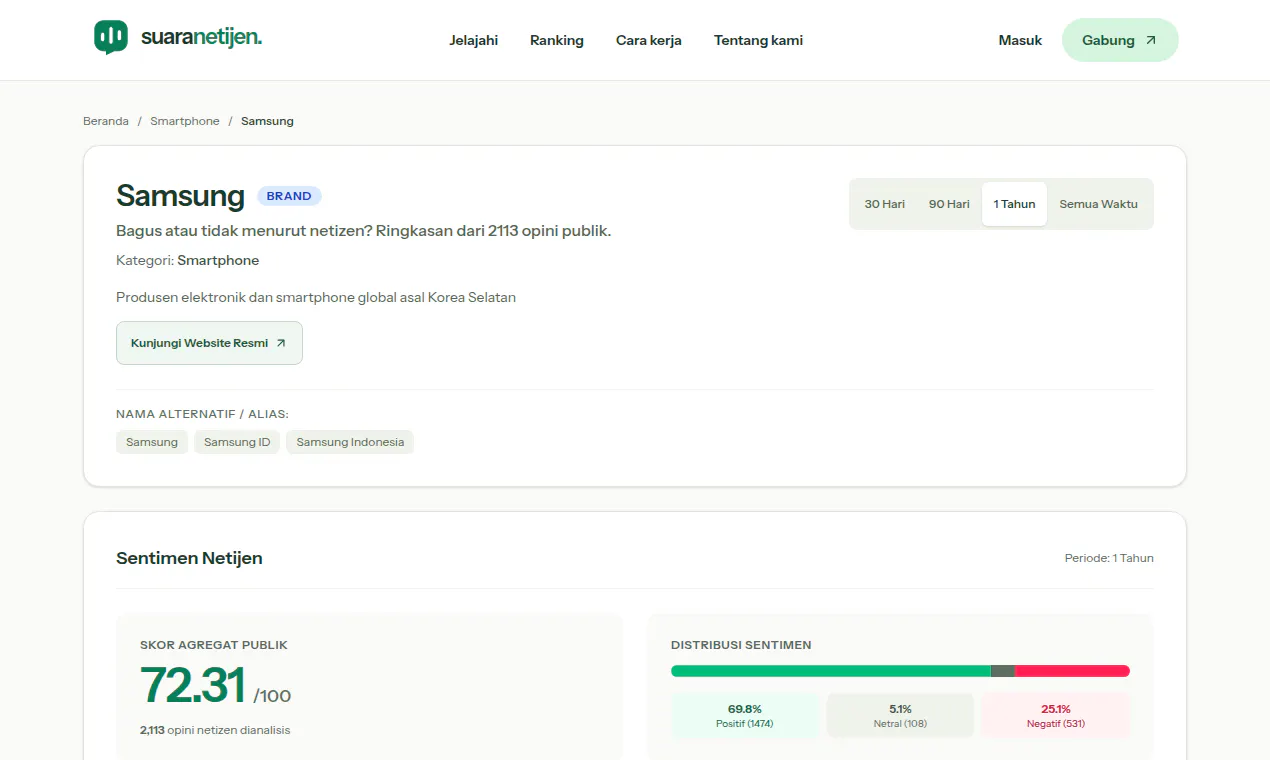1270x760 pixels.
Task: Click the Korea Selatan producer description
Action: (x=316, y=297)
